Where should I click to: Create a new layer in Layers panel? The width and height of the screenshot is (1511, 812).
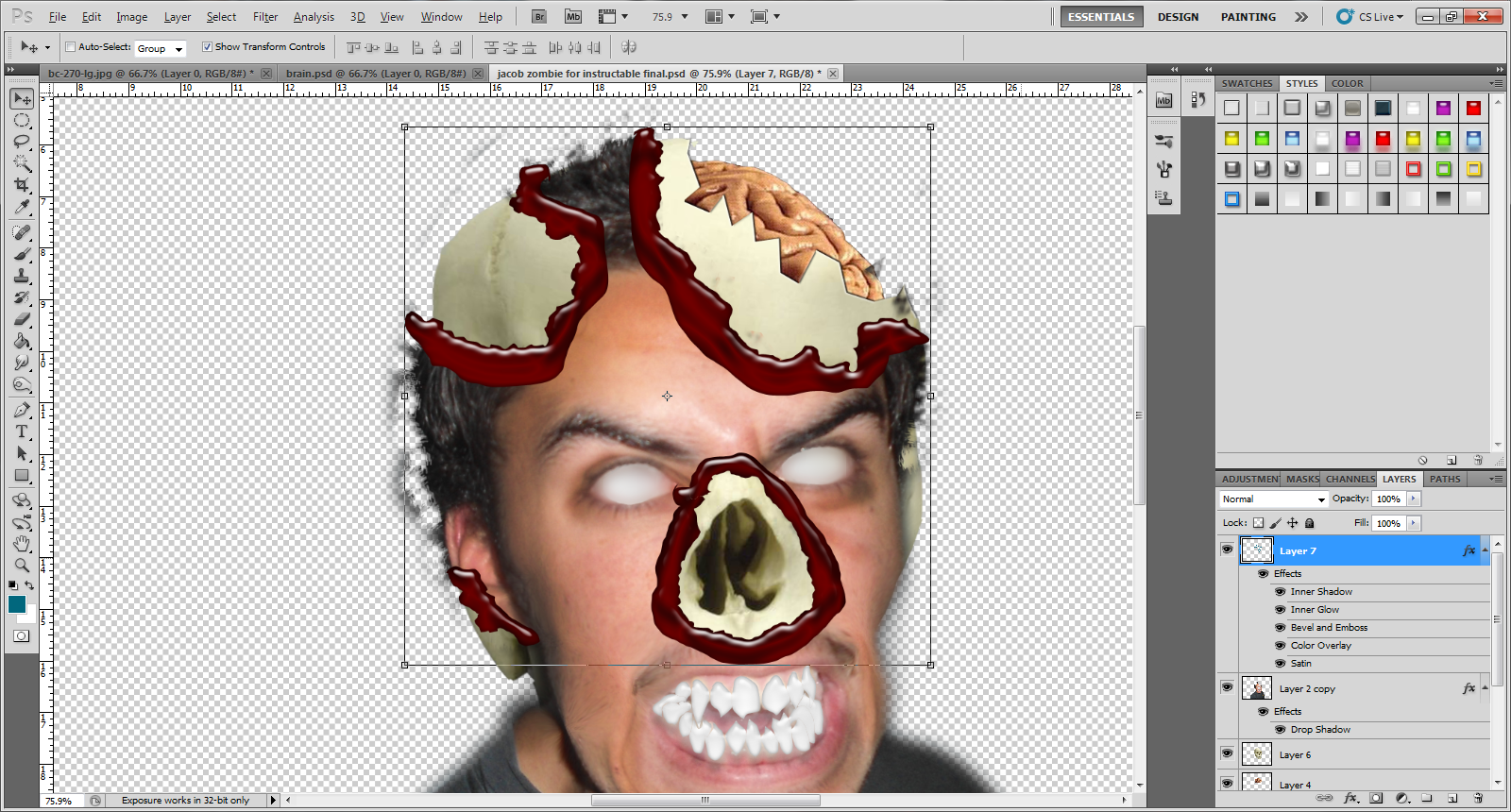[1452, 798]
